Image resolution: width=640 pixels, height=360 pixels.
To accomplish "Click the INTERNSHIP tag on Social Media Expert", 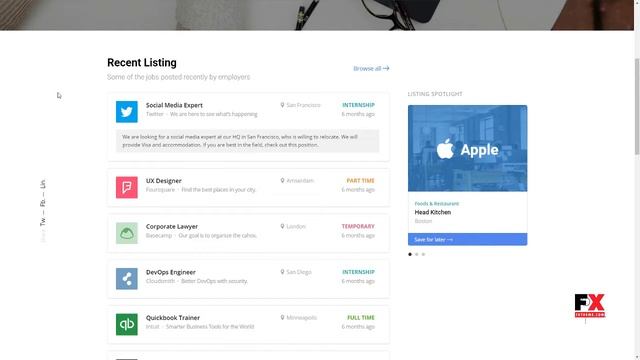I will (358, 105).
